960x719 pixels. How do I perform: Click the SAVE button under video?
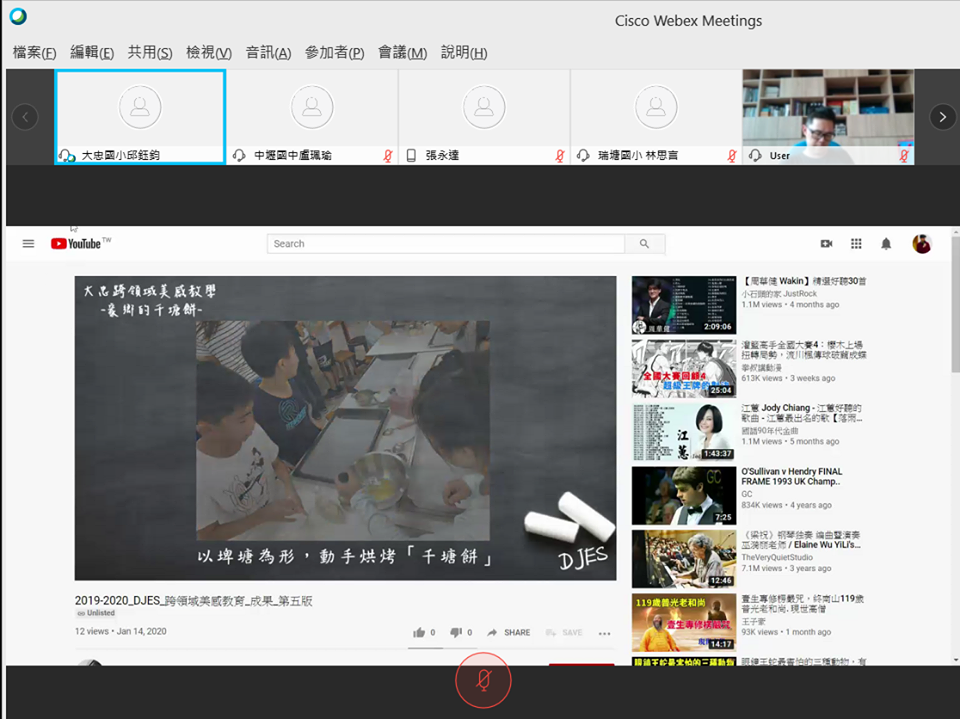(x=564, y=633)
